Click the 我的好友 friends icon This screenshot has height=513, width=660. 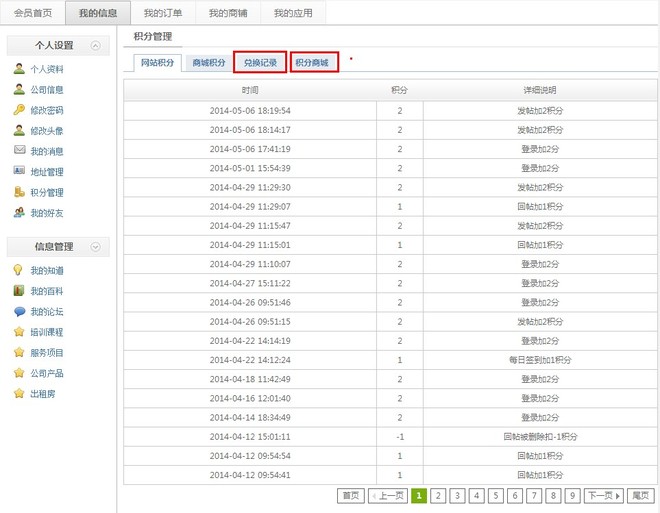click(x=19, y=213)
